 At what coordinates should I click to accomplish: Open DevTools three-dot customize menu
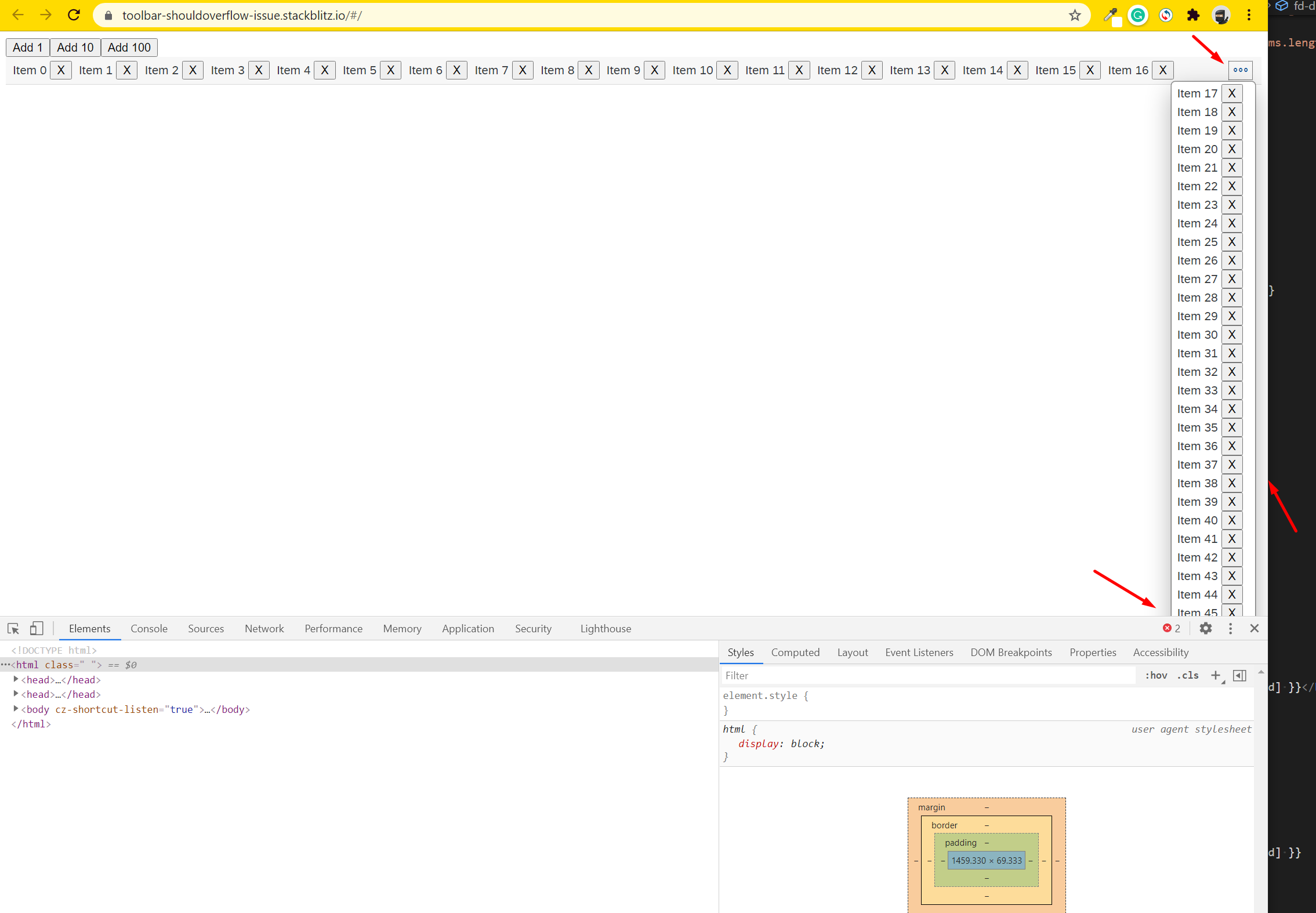[x=1230, y=628]
